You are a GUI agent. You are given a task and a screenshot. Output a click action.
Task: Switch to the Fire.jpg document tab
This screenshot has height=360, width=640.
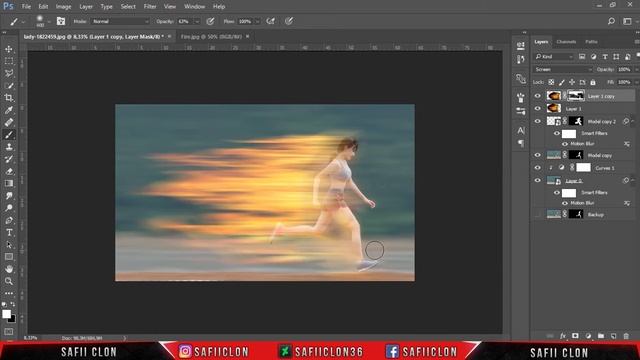[x=211, y=36]
